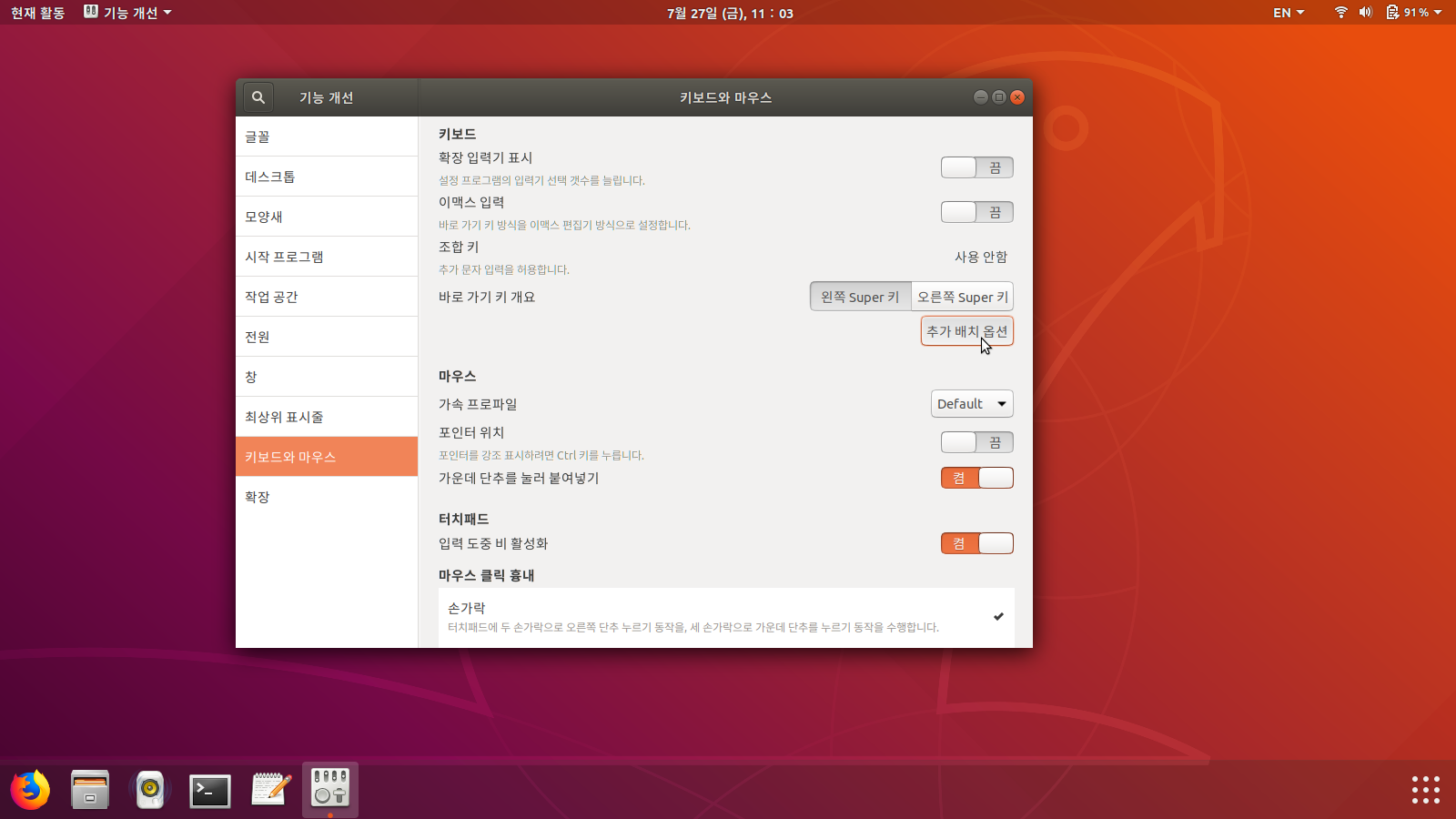Open EN input source menu
This screenshot has height=819, width=1456.
[1289, 13]
